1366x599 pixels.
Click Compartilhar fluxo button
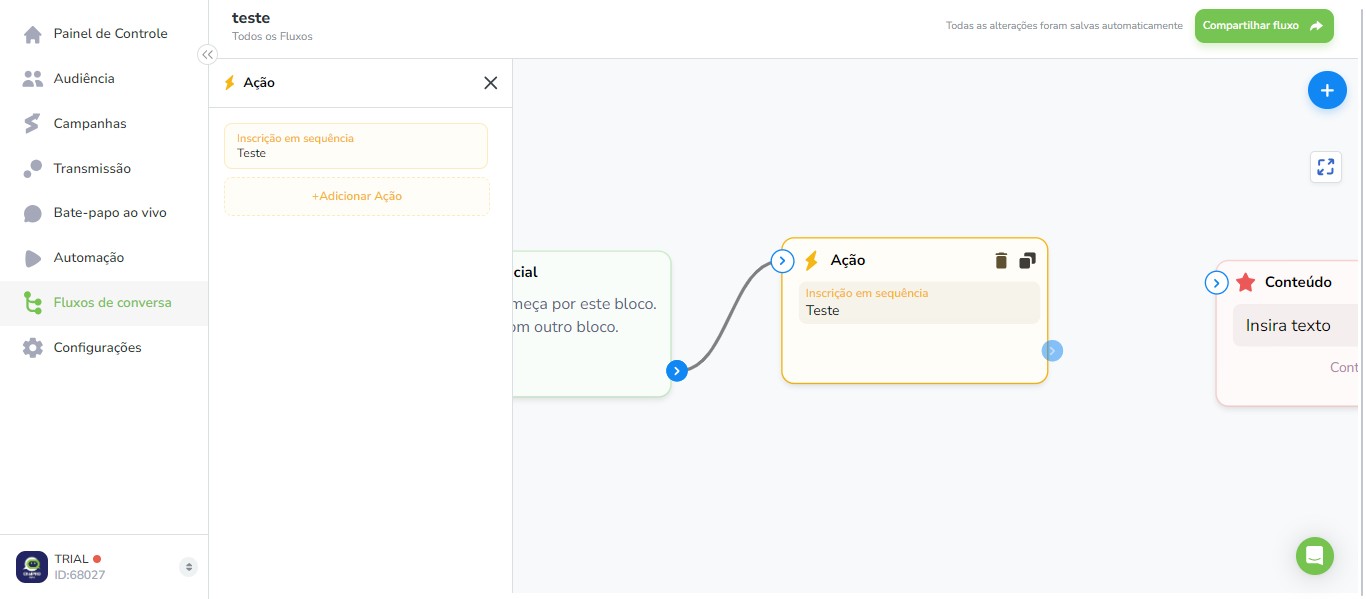point(1264,26)
